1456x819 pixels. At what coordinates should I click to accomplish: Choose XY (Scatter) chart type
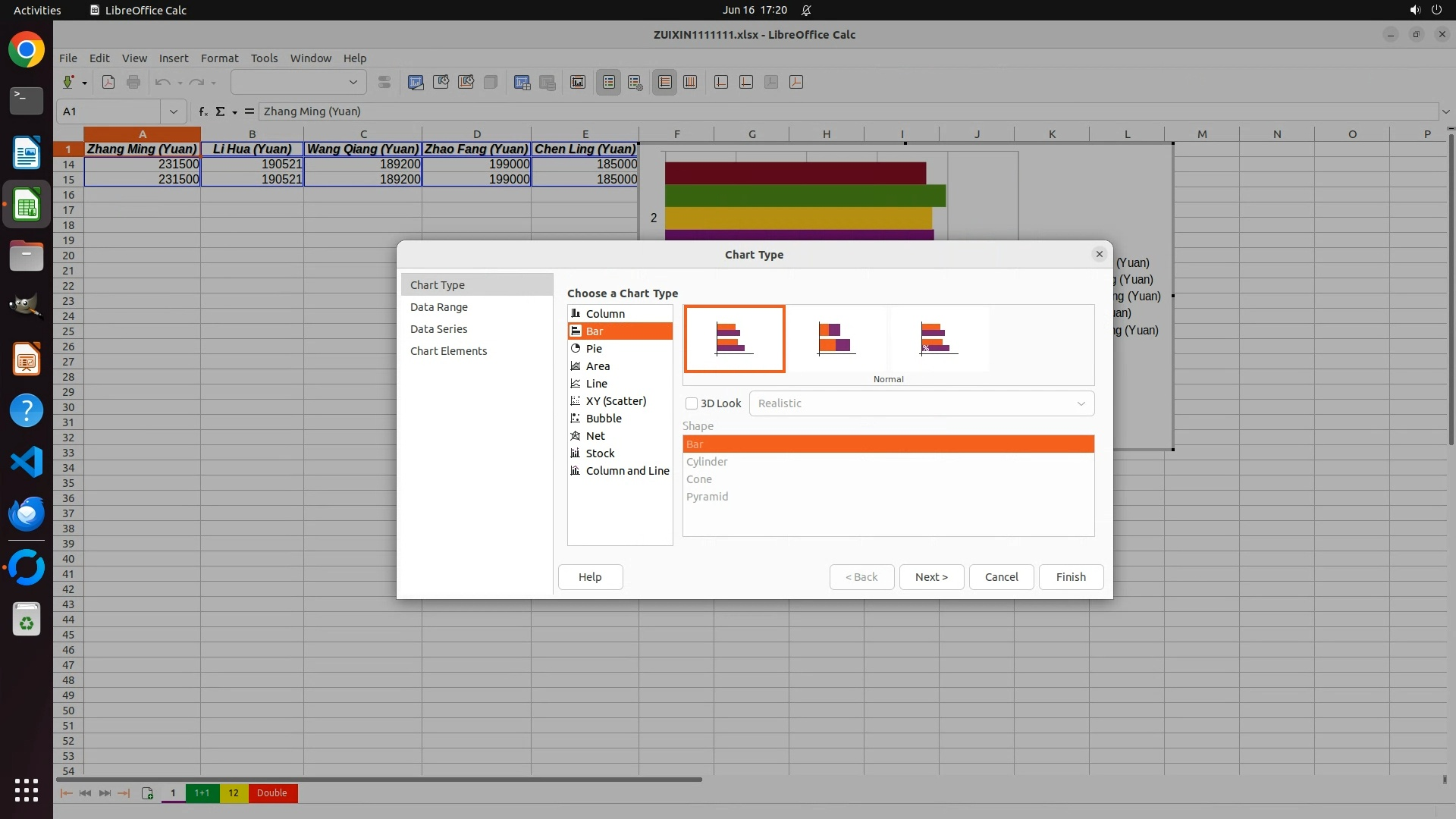tap(616, 401)
